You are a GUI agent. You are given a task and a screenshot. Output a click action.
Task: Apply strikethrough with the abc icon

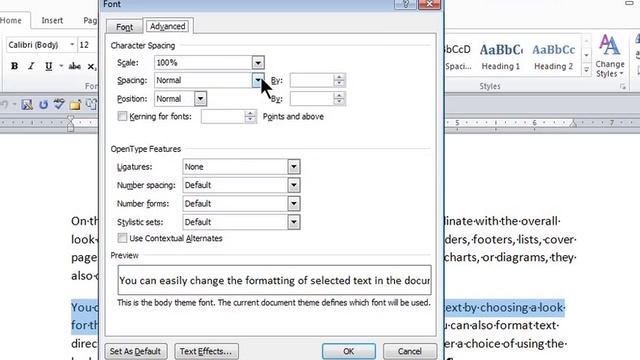click(x=74, y=66)
